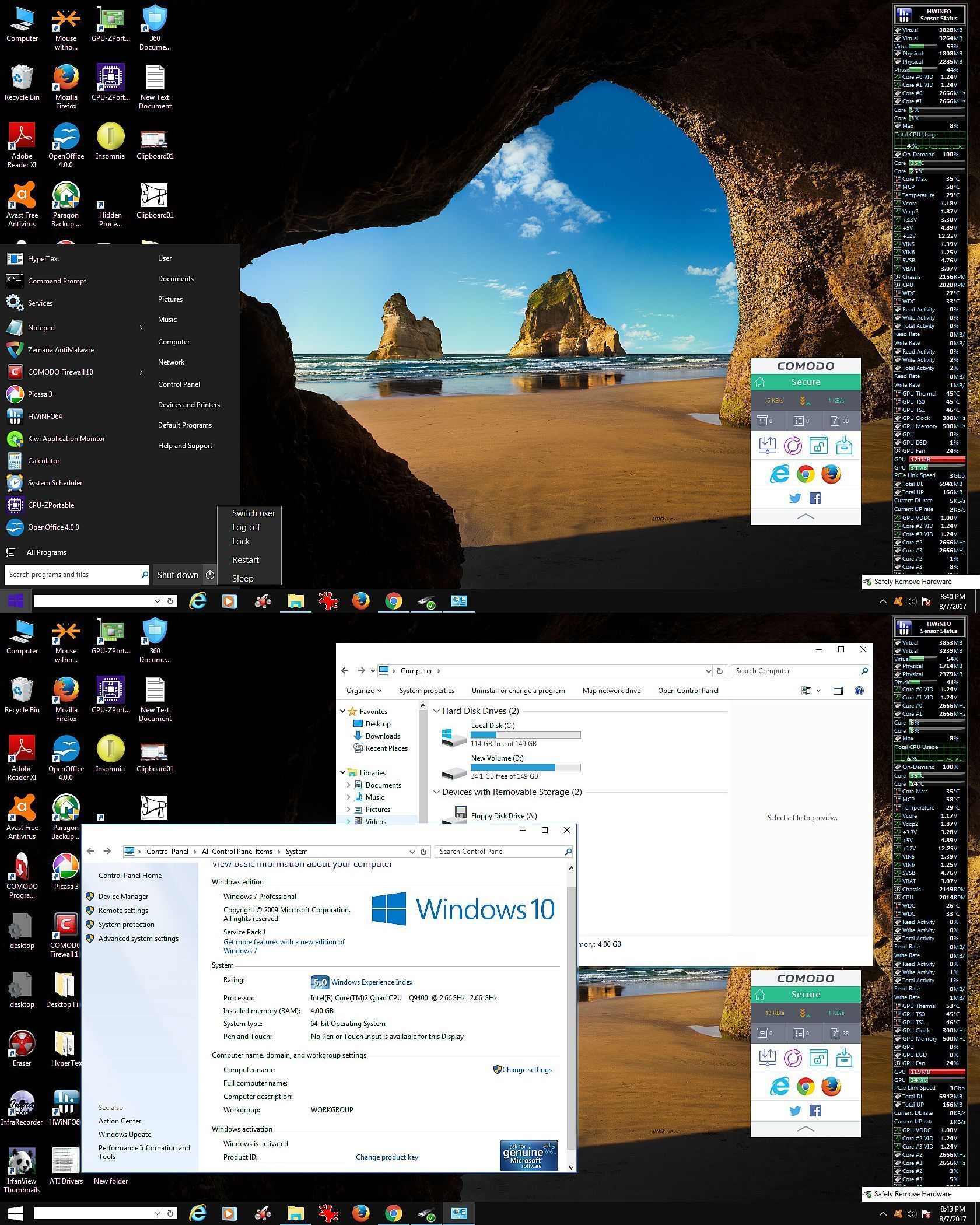The image size is (980, 1225).
Task: Click Map network drive
Action: (x=611, y=691)
